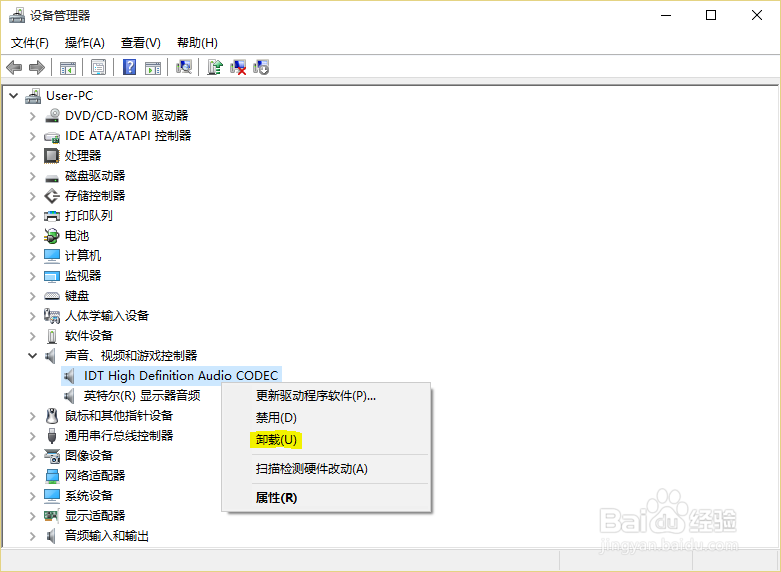Image resolution: width=781 pixels, height=572 pixels.
Task: Expand the 系统设备 node arrow
Action: 32,496
